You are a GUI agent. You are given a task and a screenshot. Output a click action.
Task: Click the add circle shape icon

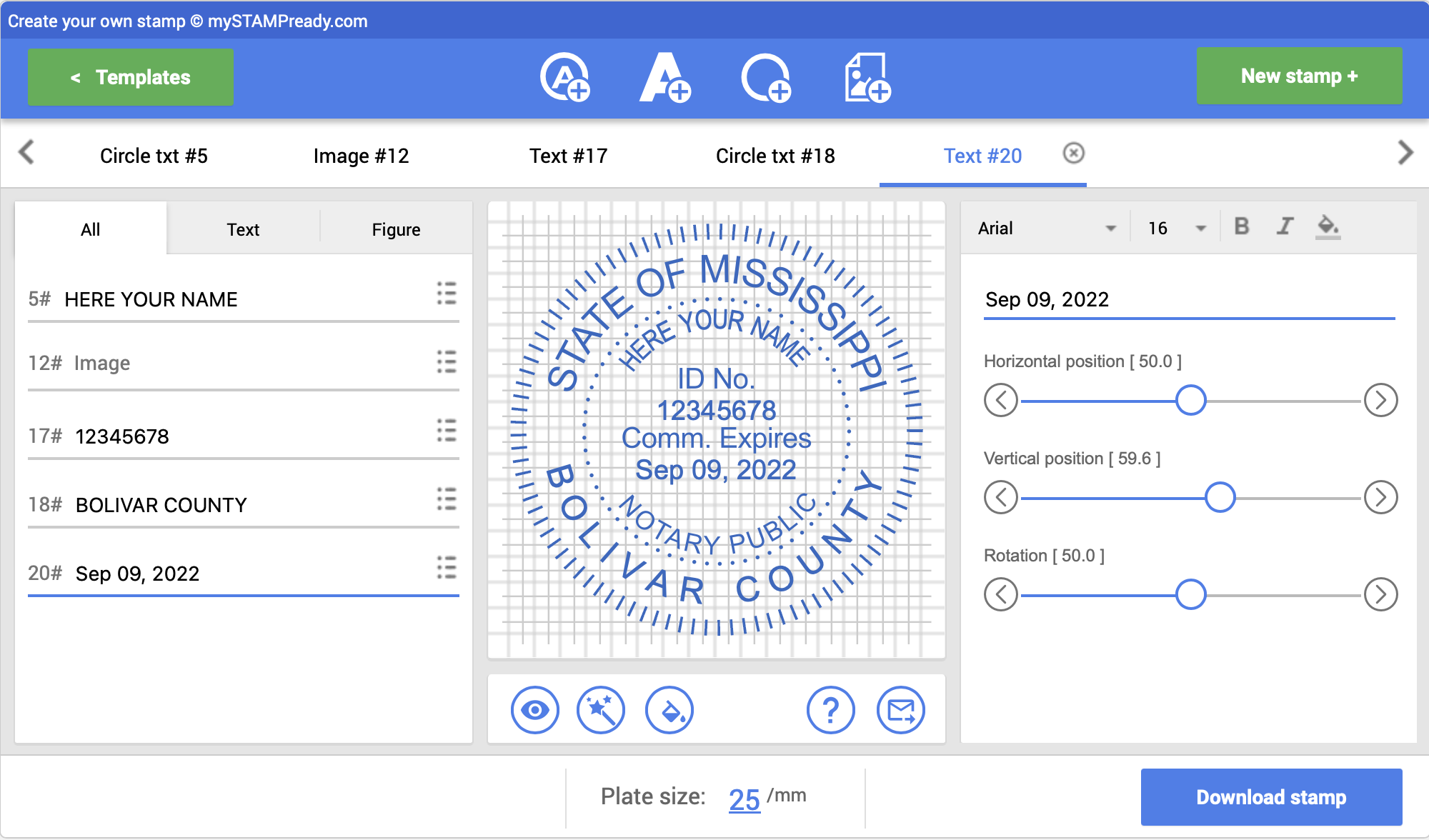[766, 77]
